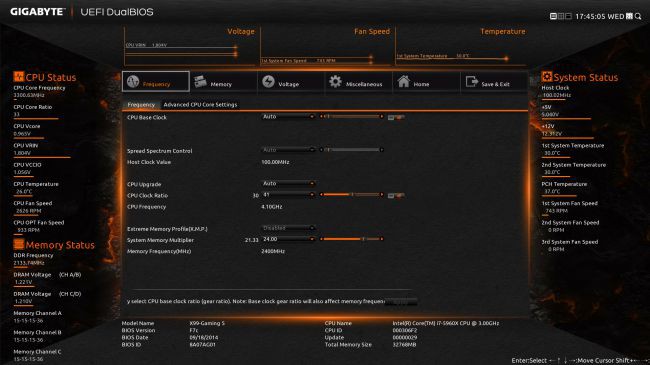The height and width of the screenshot is (365, 650).
Task: Toggle the CPU Clock Ratio input switch
Action: click(x=396, y=195)
